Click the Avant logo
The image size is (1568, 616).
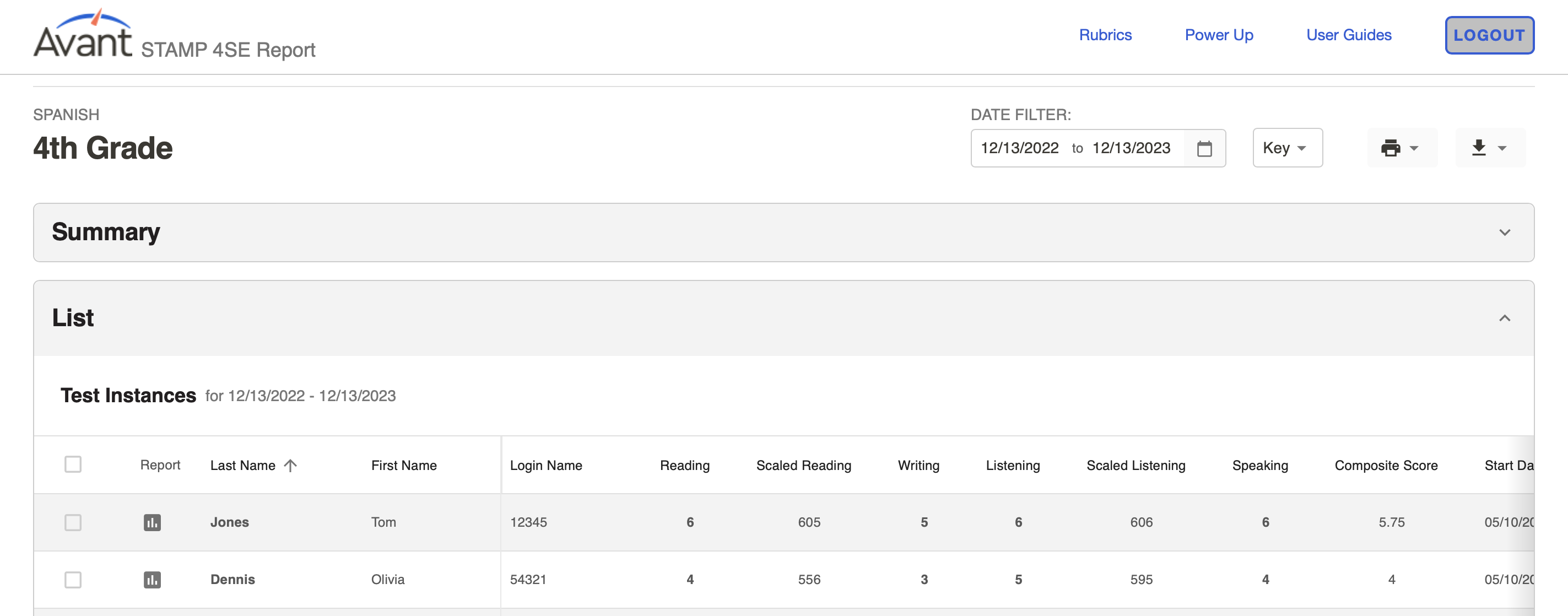(x=83, y=35)
